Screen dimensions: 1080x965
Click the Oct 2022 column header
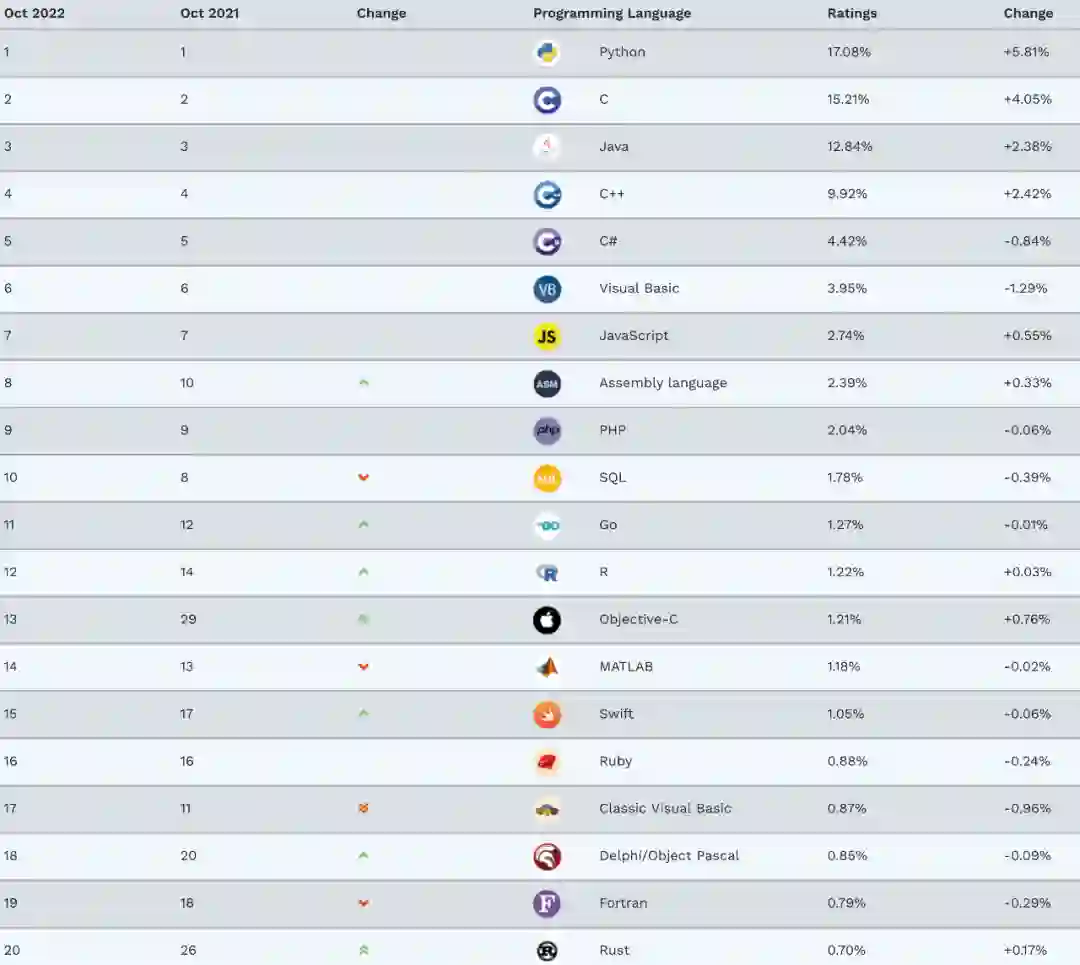click(34, 14)
